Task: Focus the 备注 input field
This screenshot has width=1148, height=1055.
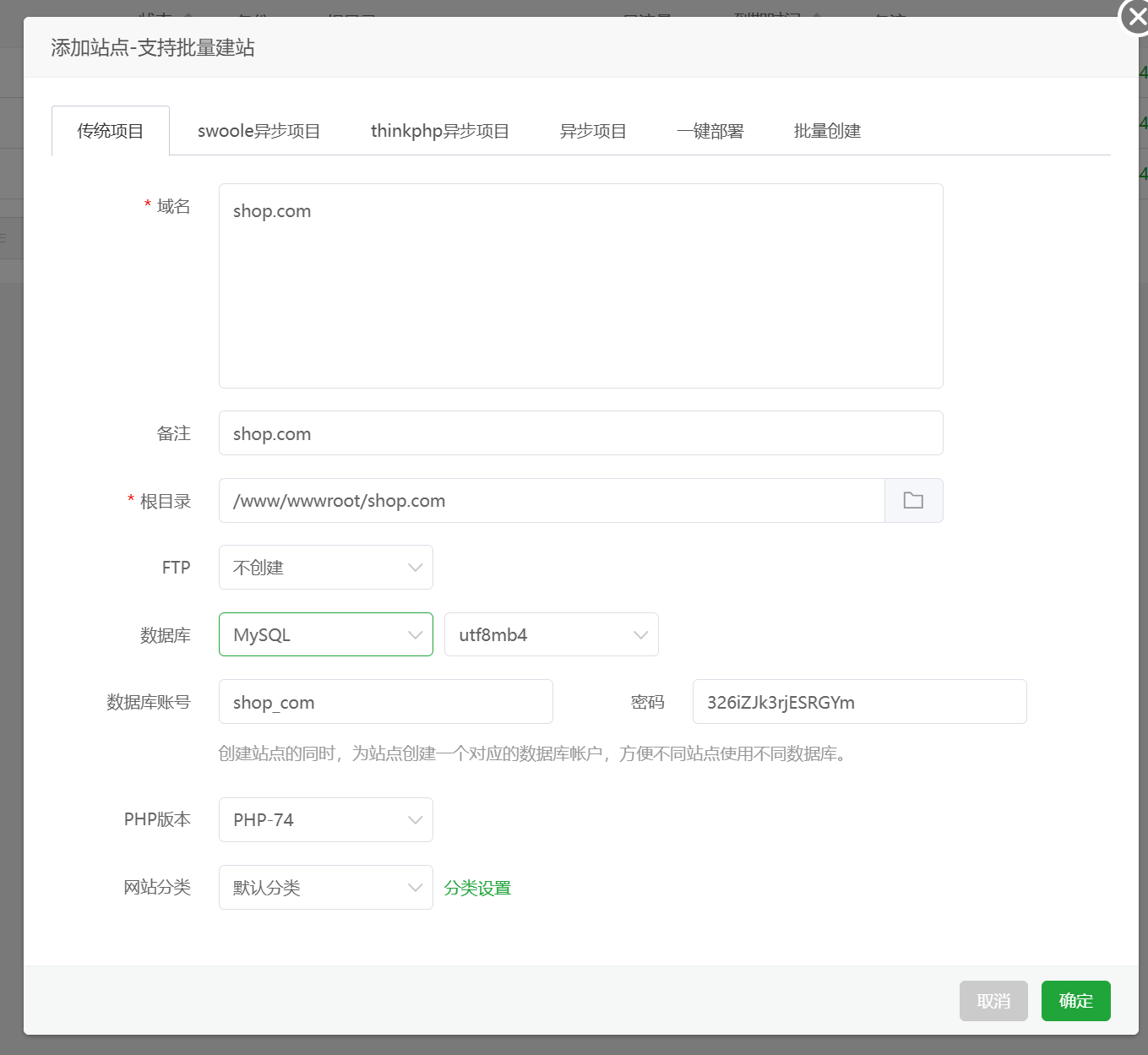Action: pyautogui.click(x=580, y=433)
